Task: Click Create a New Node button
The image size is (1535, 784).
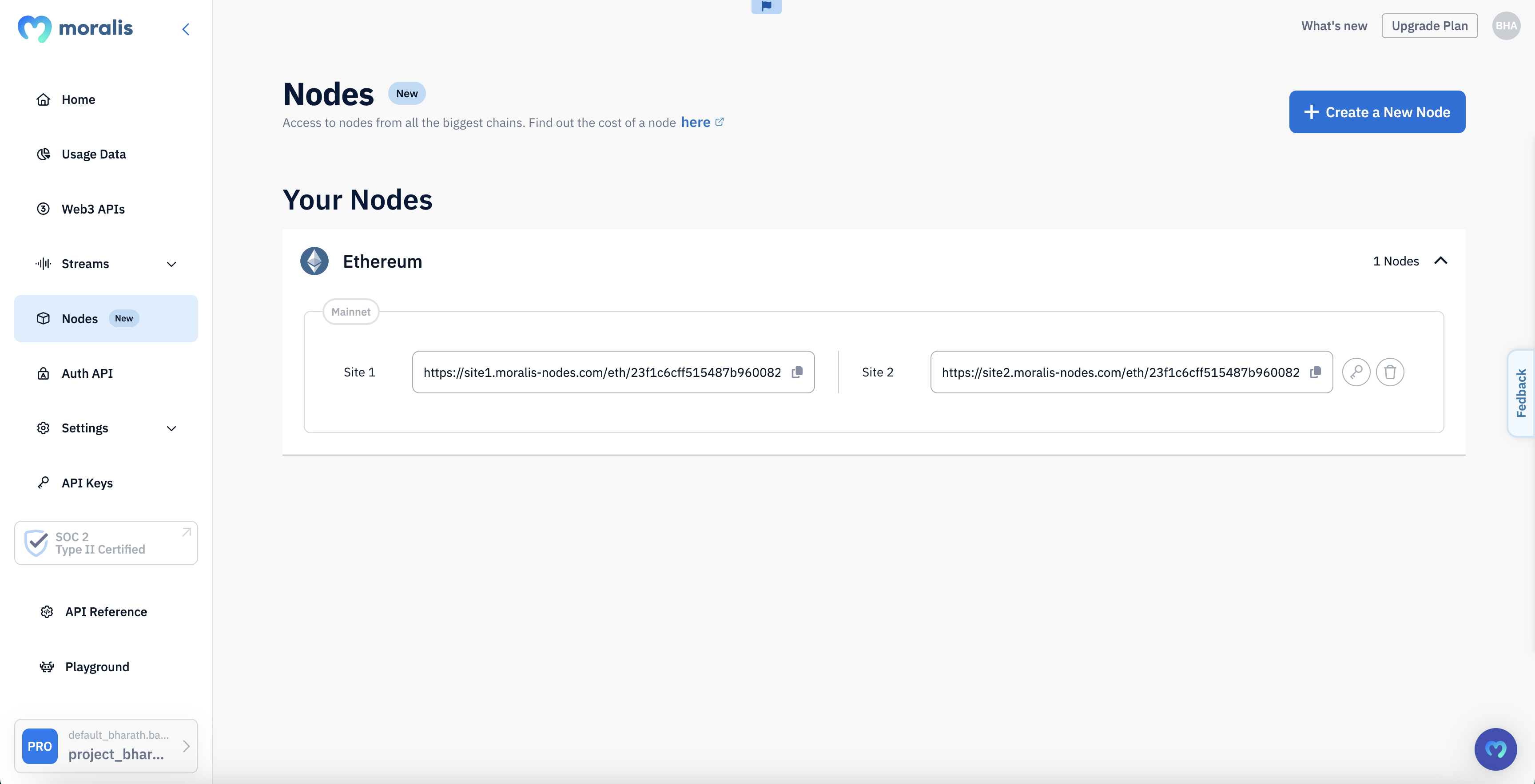Action: pyautogui.click(x=1376, y=112)
